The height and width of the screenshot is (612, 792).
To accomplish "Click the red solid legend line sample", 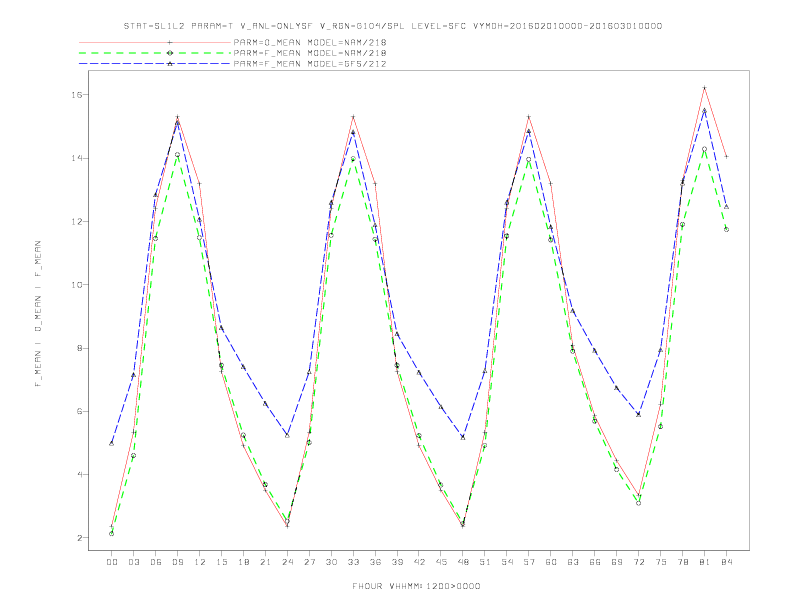I will pyautogui.click(x=155, y=42).
